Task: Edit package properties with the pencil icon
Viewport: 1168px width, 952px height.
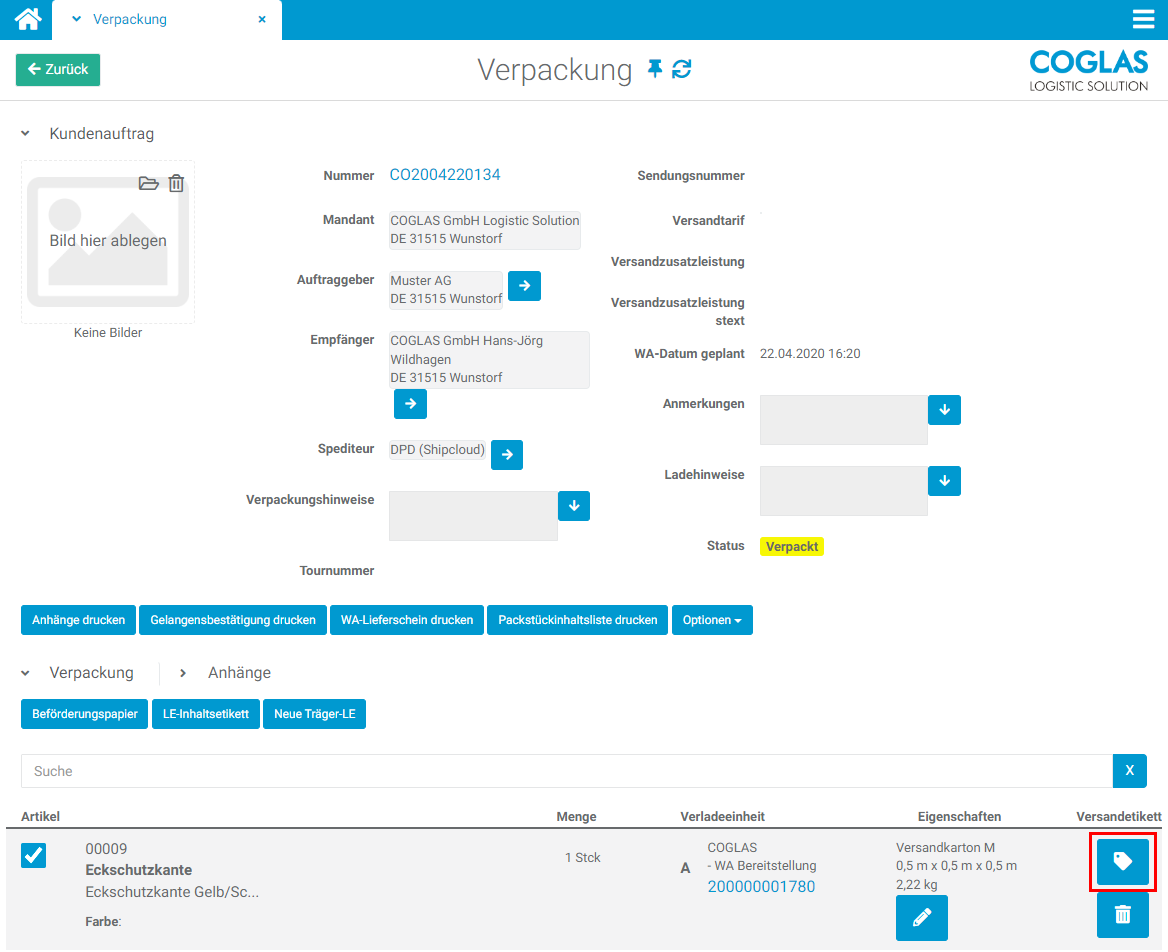Action: click(x=921, y=917)
